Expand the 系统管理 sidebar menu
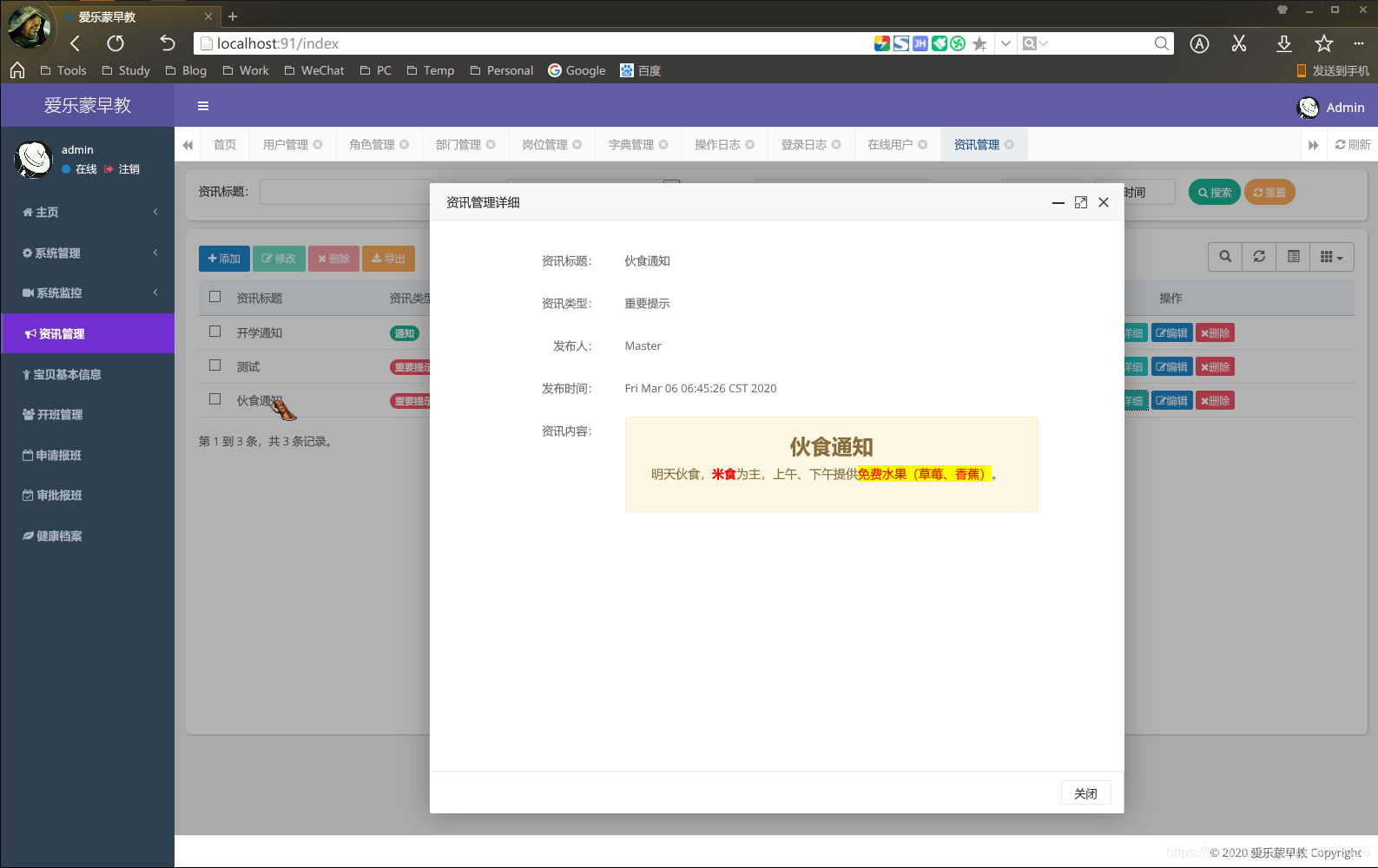This screenshot has height=868, width=1378. [x=88, y=253]
